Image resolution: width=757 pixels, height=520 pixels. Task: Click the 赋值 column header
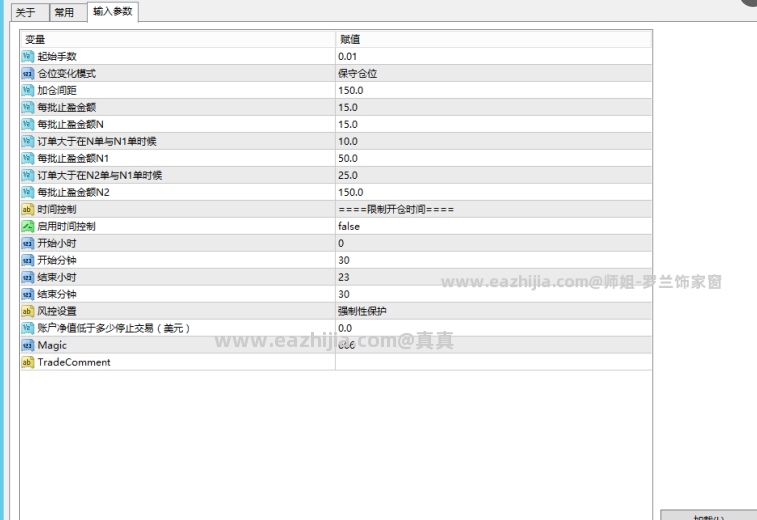click(x=493, y=39)
